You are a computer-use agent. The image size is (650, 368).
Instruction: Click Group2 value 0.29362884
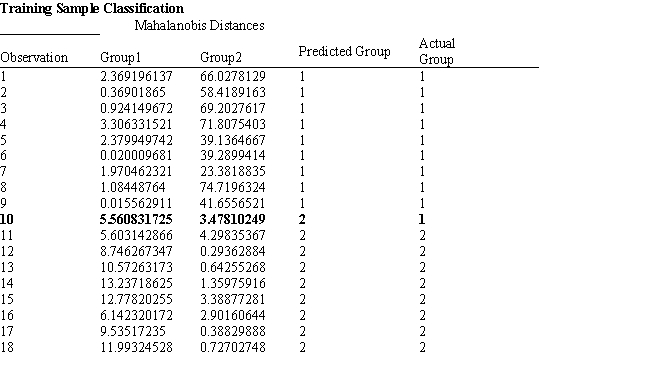coord(233,252)
